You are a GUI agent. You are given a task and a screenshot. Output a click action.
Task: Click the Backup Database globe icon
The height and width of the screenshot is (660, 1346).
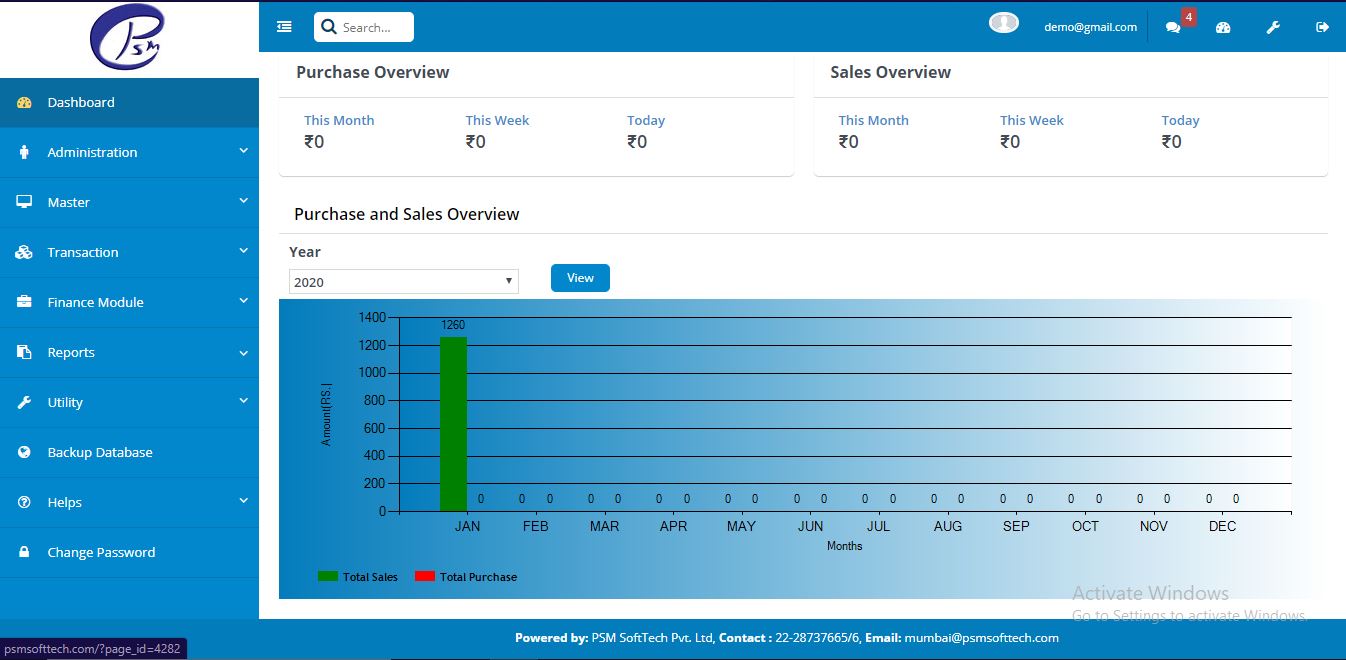coord(25,452)
